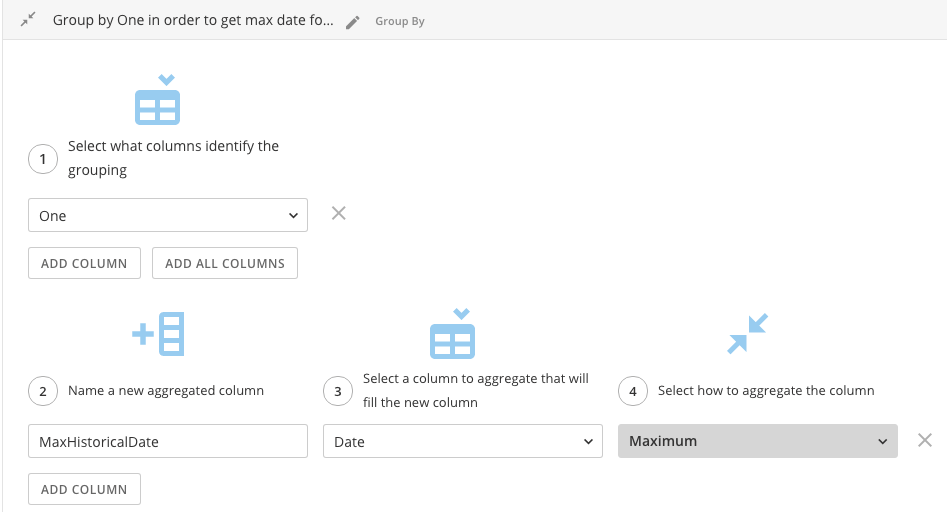Collapse the step panel with arrows icon
947x512 pixels.
tap(28, 20)
